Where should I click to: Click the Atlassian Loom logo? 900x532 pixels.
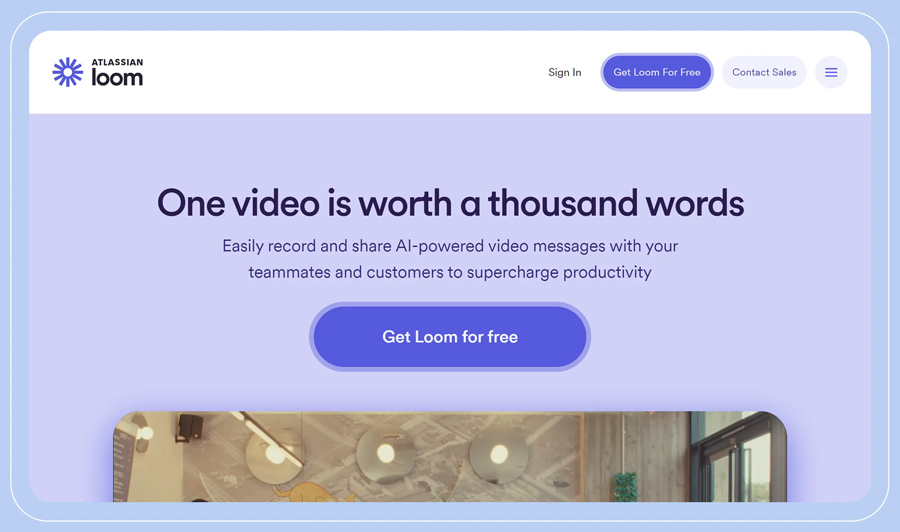coord(98,72)
